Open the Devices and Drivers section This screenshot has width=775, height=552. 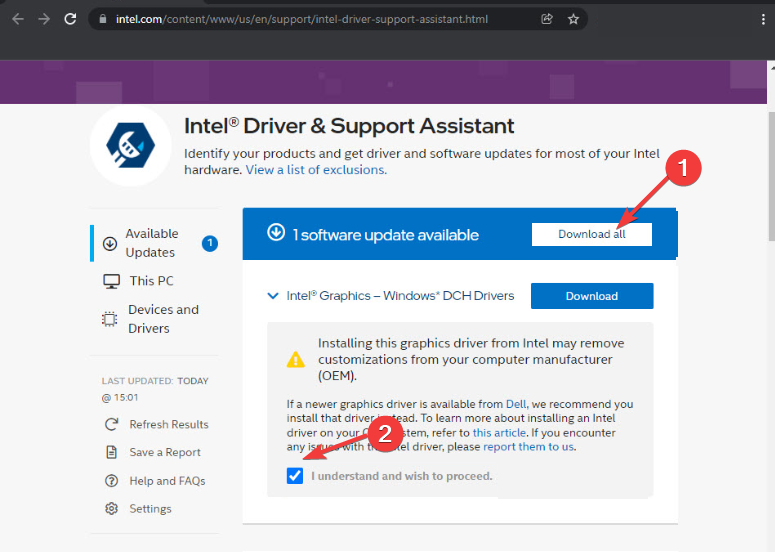(163, 319)
